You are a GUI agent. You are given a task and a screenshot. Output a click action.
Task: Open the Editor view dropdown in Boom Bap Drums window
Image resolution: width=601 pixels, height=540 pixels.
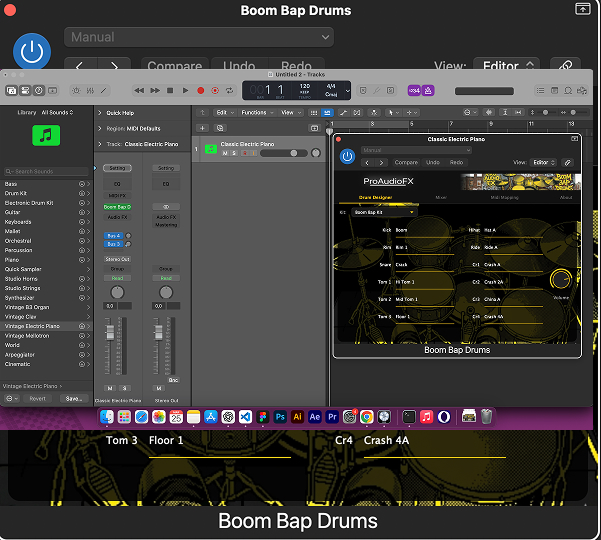click(x=506, y=66)
